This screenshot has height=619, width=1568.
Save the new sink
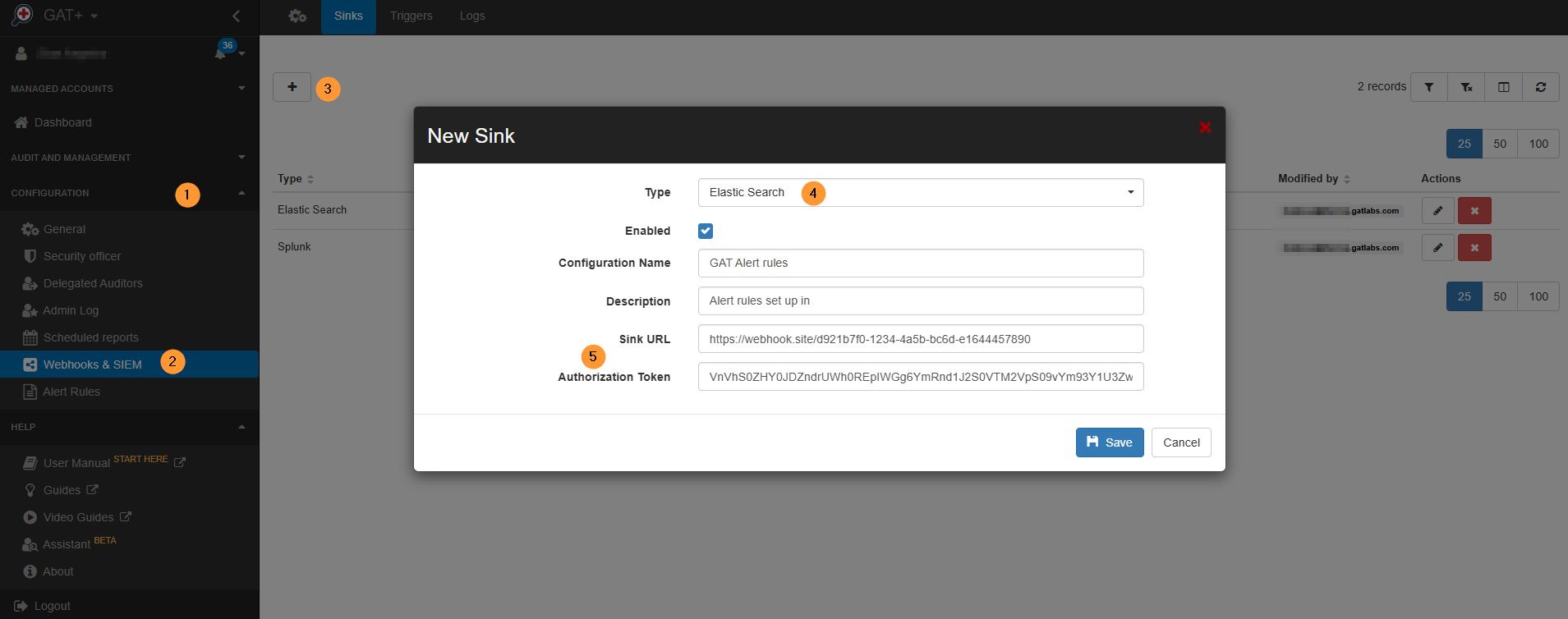click(x=1110, y=442)
